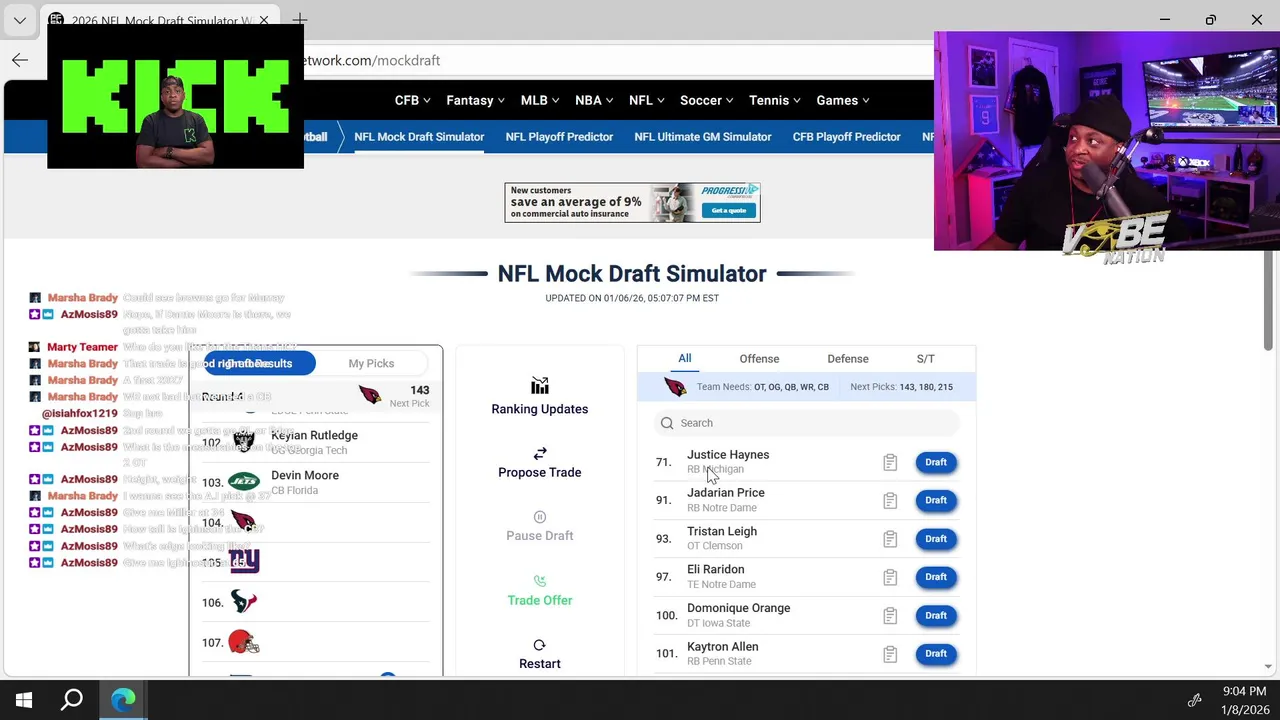Open scouting clipboard for Domonique Orange
This screenshot has height=720, width=1280.
pyautogui.click(x=890, y=616)
